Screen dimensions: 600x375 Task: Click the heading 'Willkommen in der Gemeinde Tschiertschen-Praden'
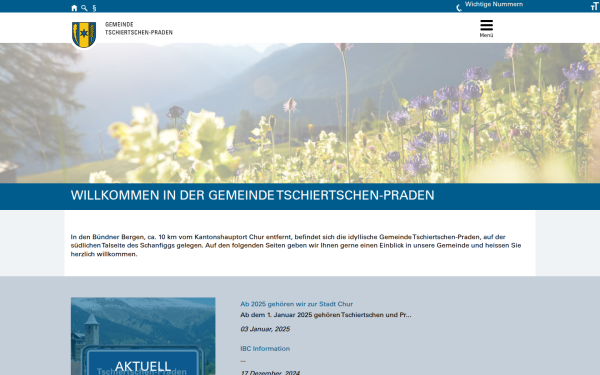pyautogui.click(x=253, y=196)
